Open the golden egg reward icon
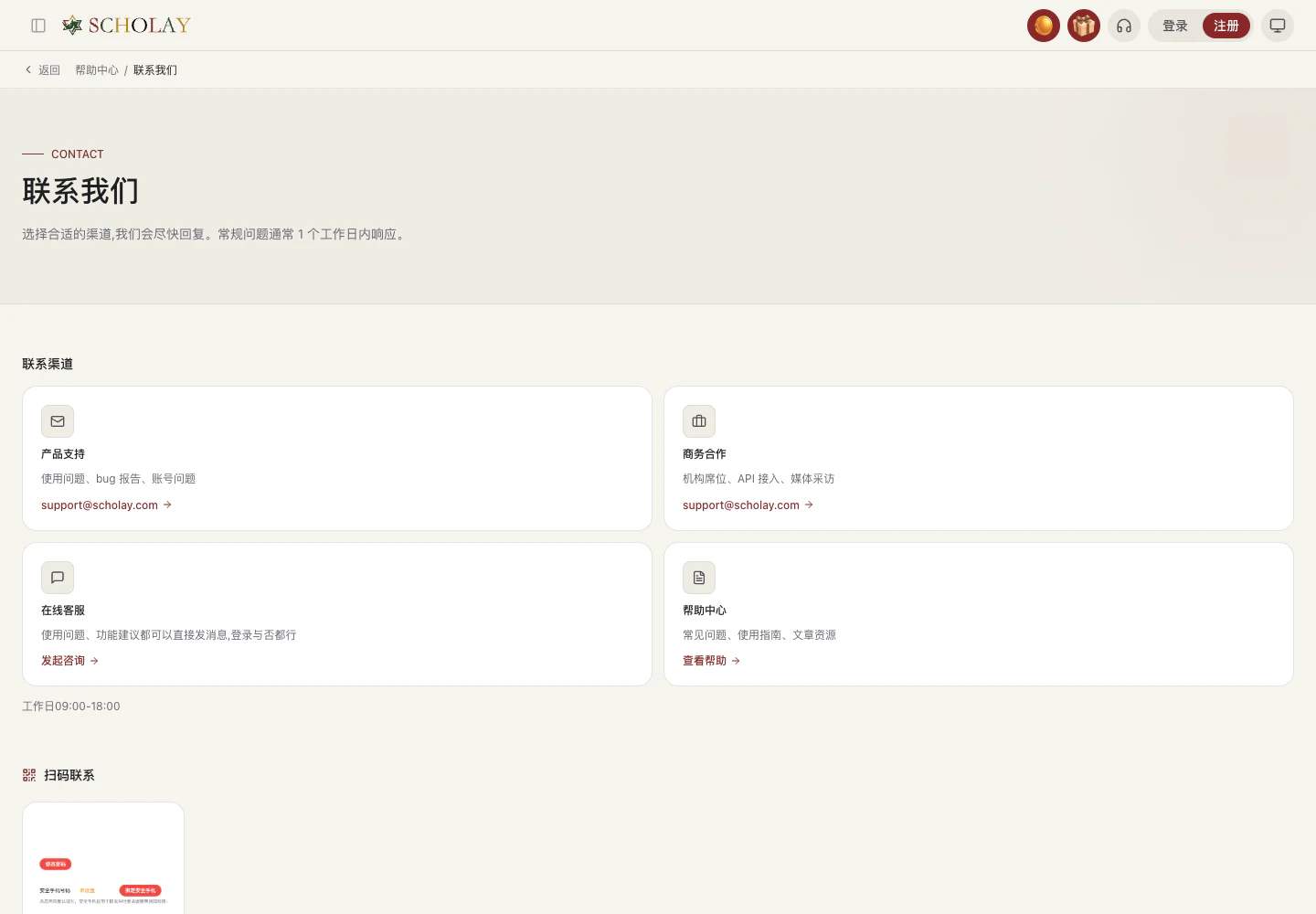This screenshot has width=1316, height=914. coord(1044,26)
